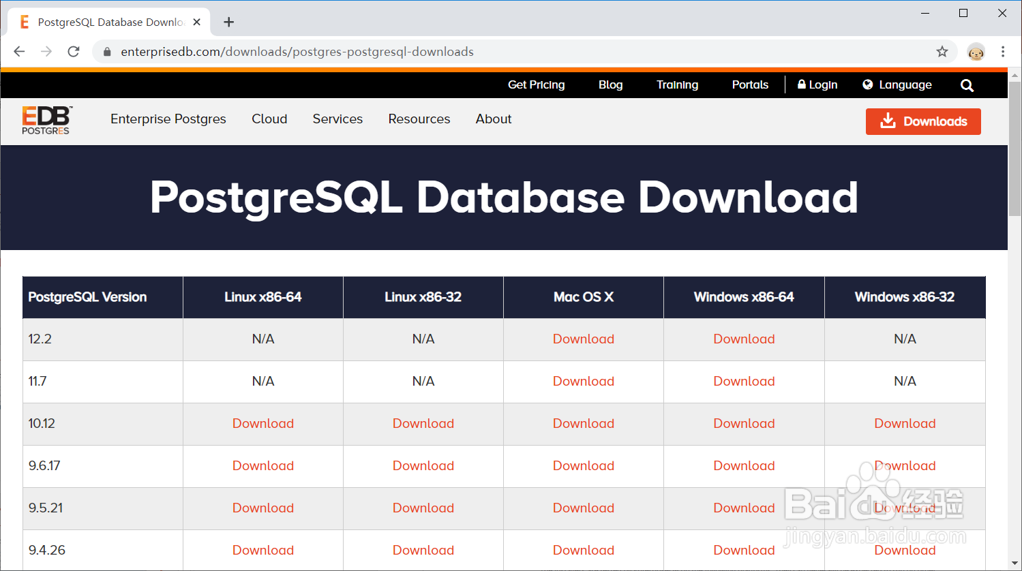Screen dimensions: 1022x571
Task: Open a new browser tab
Action: point(229,22)
